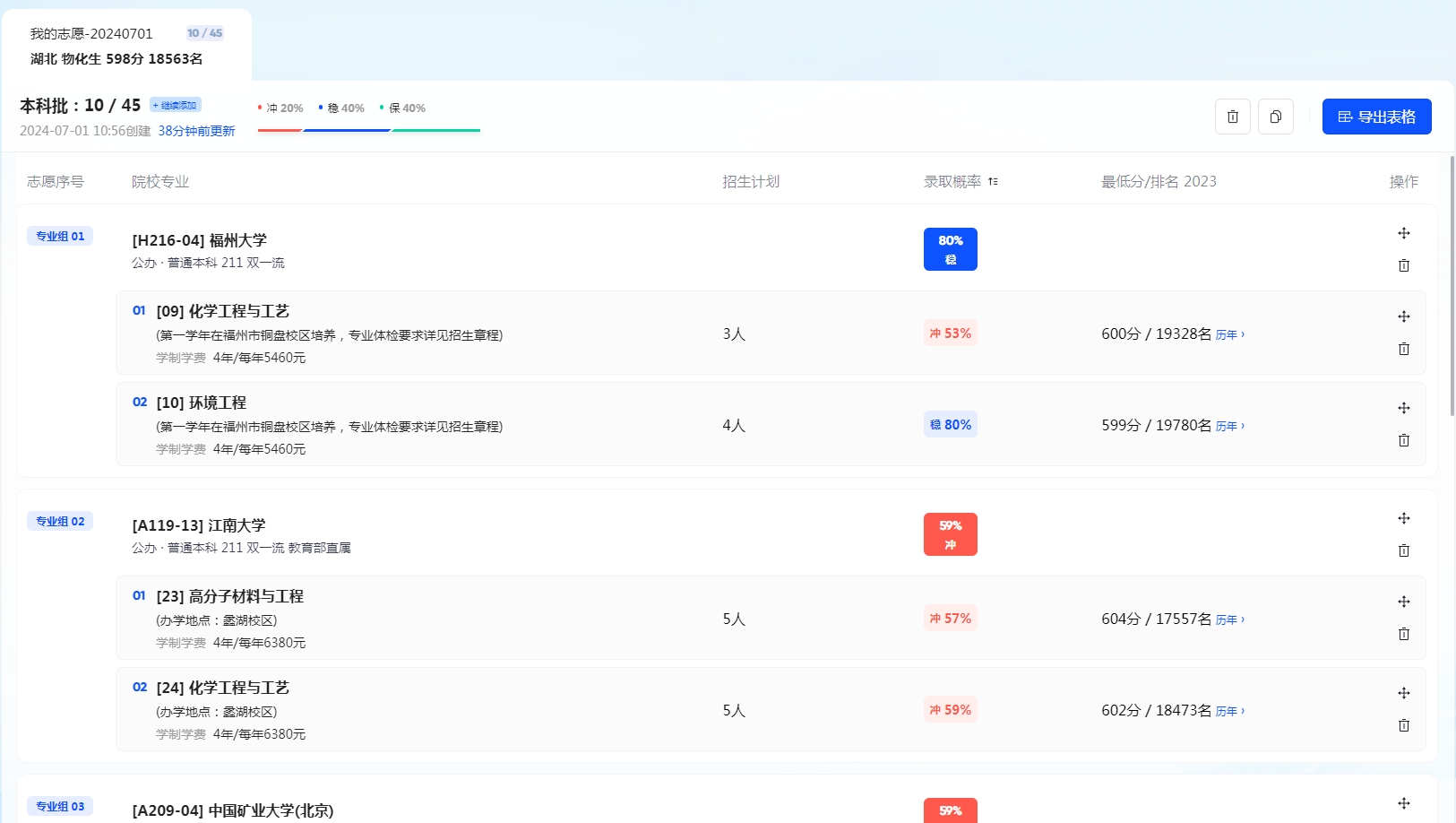Viewport: 1456px width, 823px height.
Task: Delete the [23] 高分子材料与工程 row
Action: tap(1404, 634)
